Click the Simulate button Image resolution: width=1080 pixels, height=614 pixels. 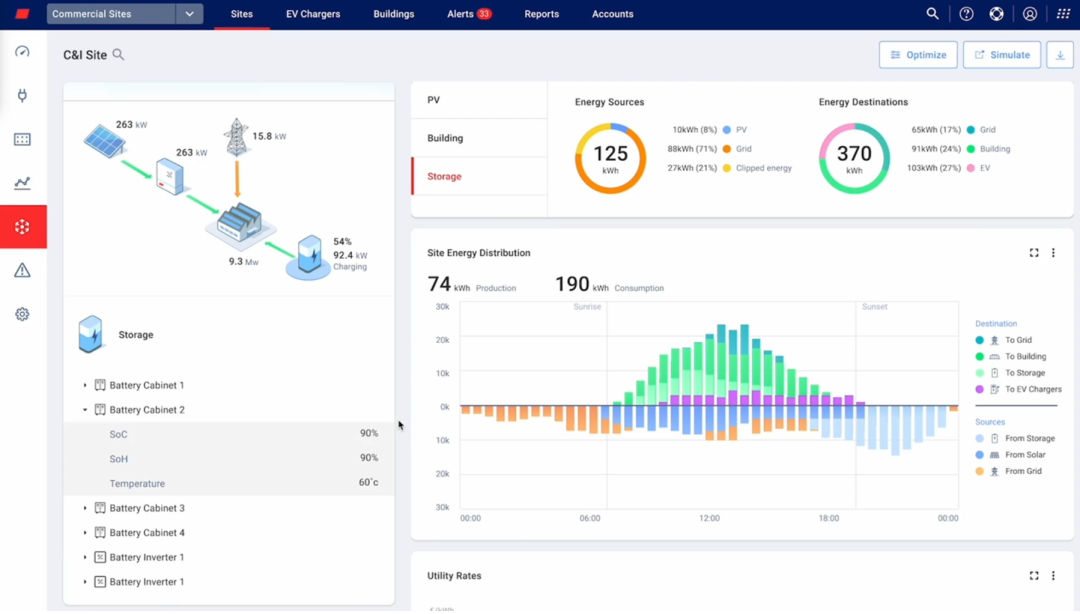pyautogui.click(x=1002, y=55)
